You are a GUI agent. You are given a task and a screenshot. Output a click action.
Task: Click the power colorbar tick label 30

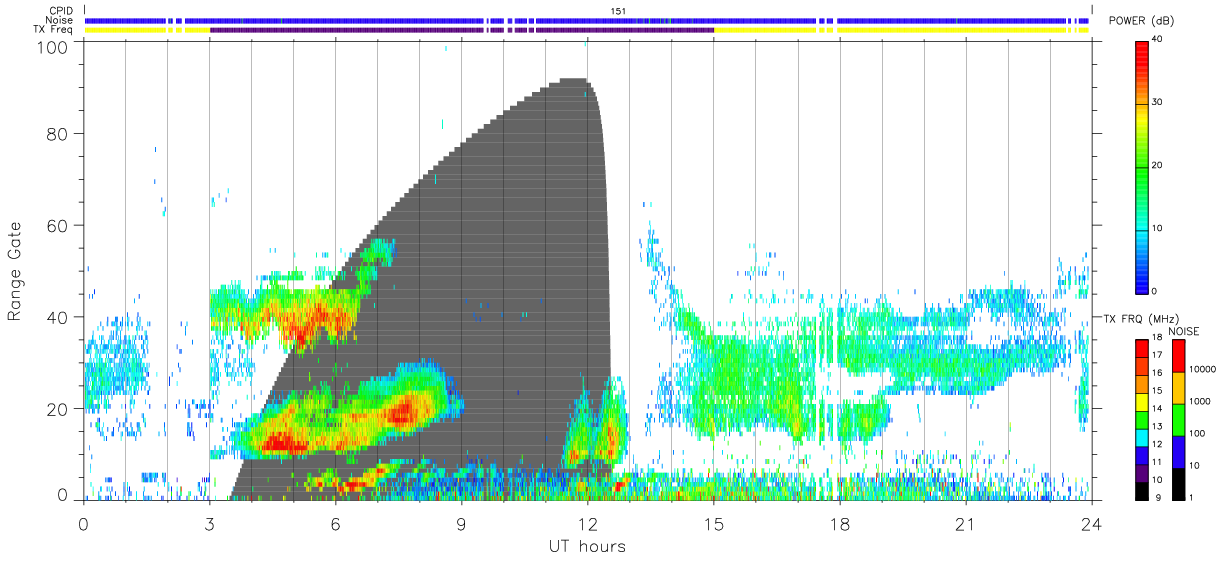(x=1156, y=103)
